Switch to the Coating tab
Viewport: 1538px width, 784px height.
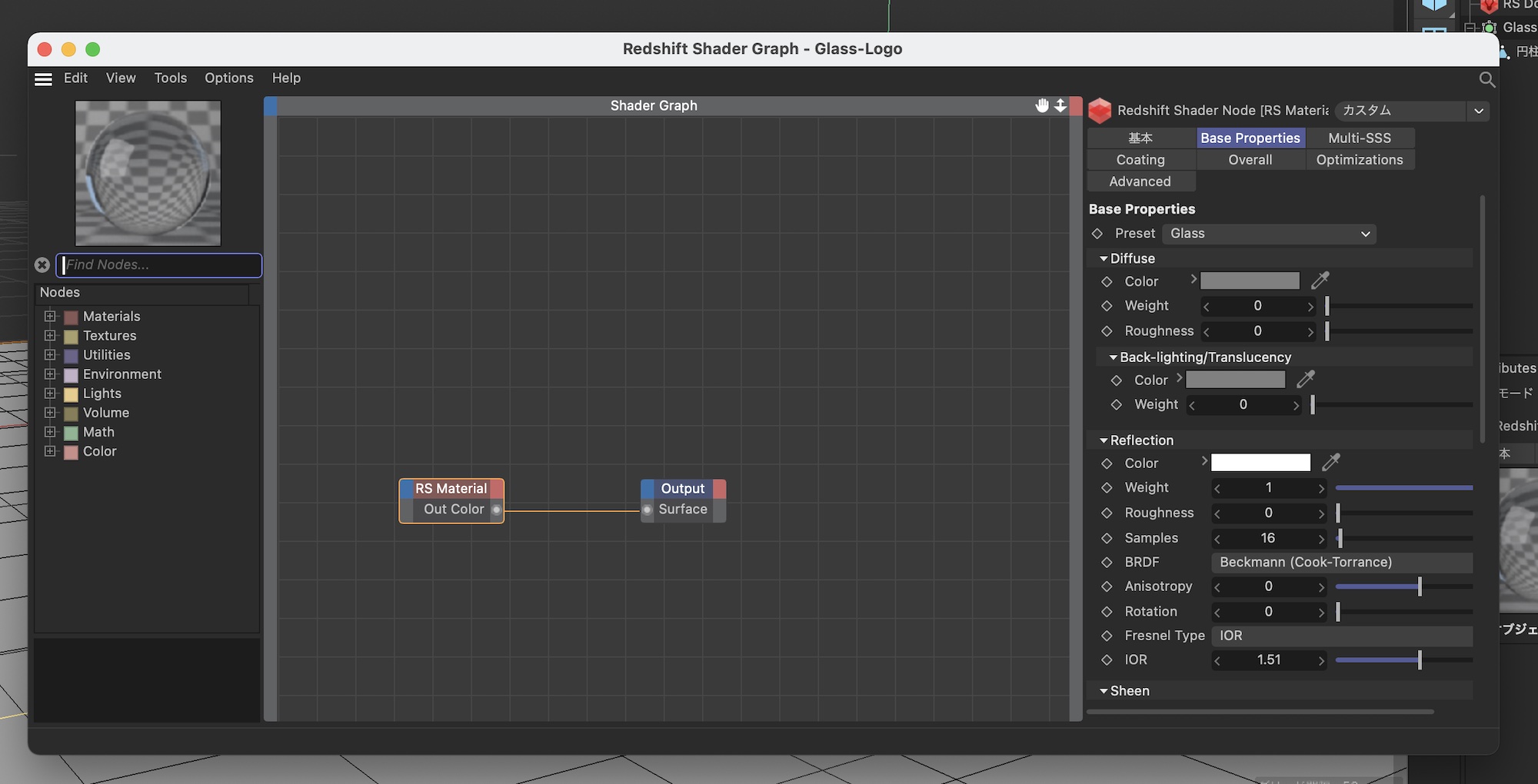(1140, 160)
